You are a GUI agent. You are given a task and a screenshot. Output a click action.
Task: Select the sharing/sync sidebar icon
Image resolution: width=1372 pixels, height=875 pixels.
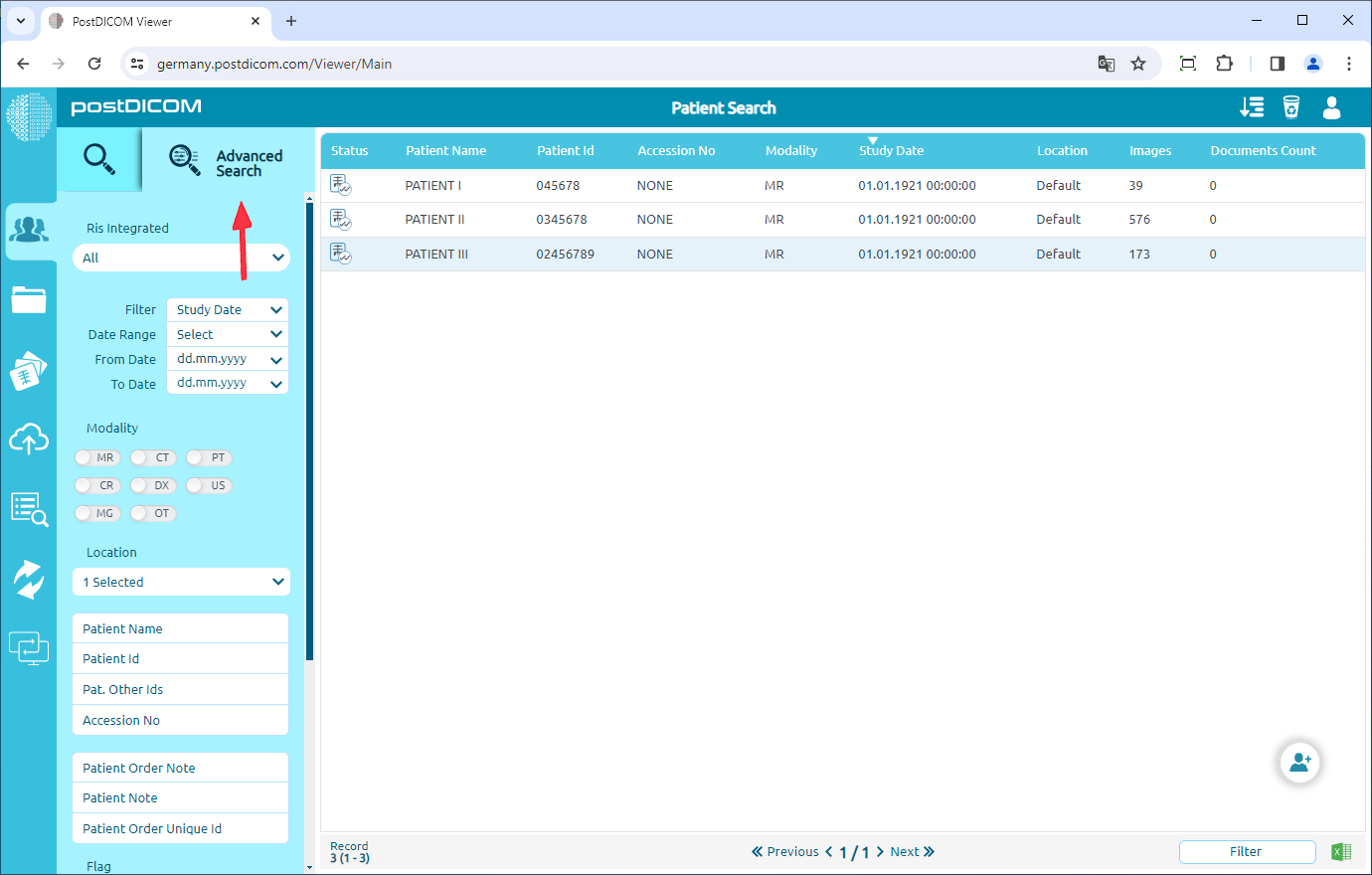click(30, 579)
